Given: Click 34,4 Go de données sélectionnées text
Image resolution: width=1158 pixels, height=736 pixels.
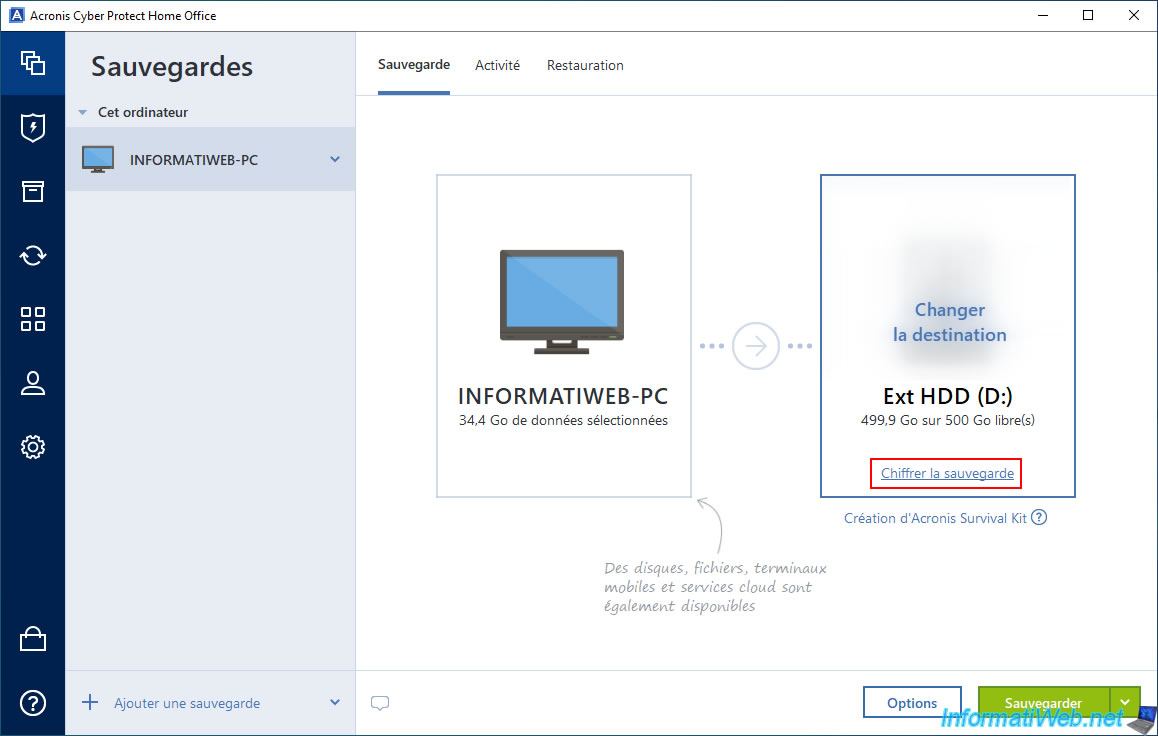Looking at the screenshot, I should pos(563,421).
